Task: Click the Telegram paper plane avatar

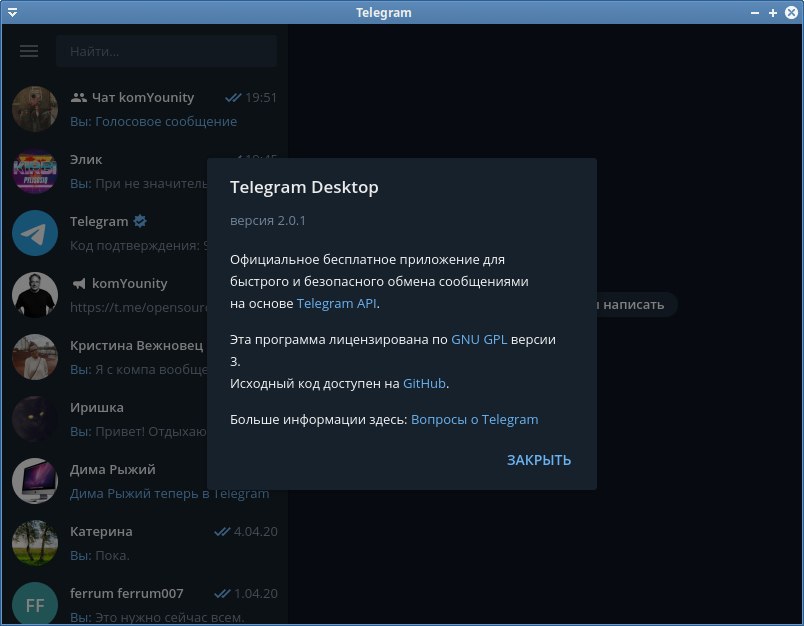Action: pyautogui.click(x=35, y=233)
